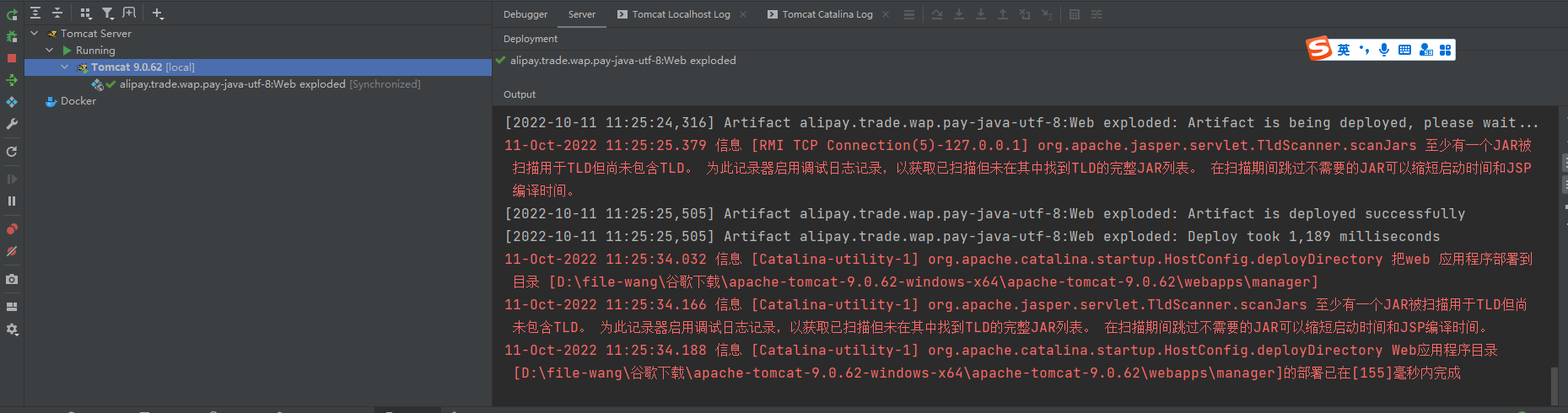The height and width of the screenshot is (413, 1568).
Task: Switch to the Server tab
Action: tap(582, 14)
